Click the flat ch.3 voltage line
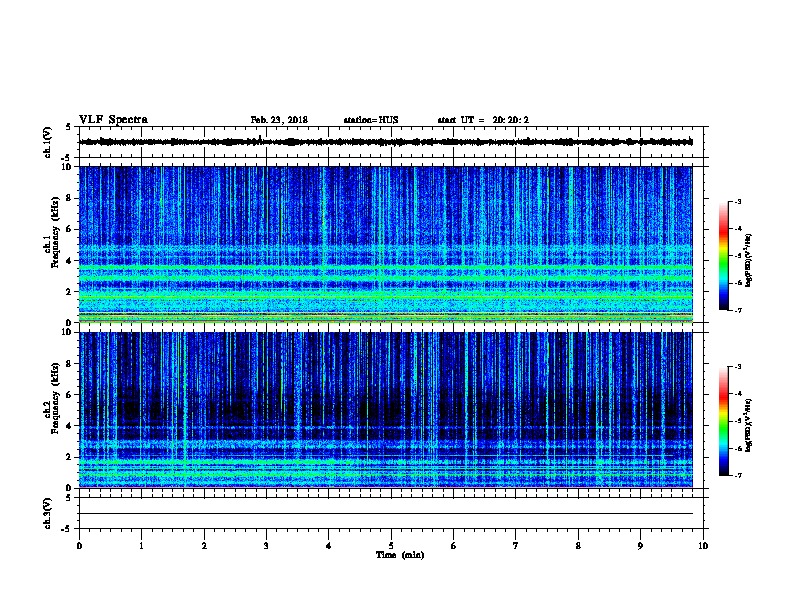 (x=386, y=514)
